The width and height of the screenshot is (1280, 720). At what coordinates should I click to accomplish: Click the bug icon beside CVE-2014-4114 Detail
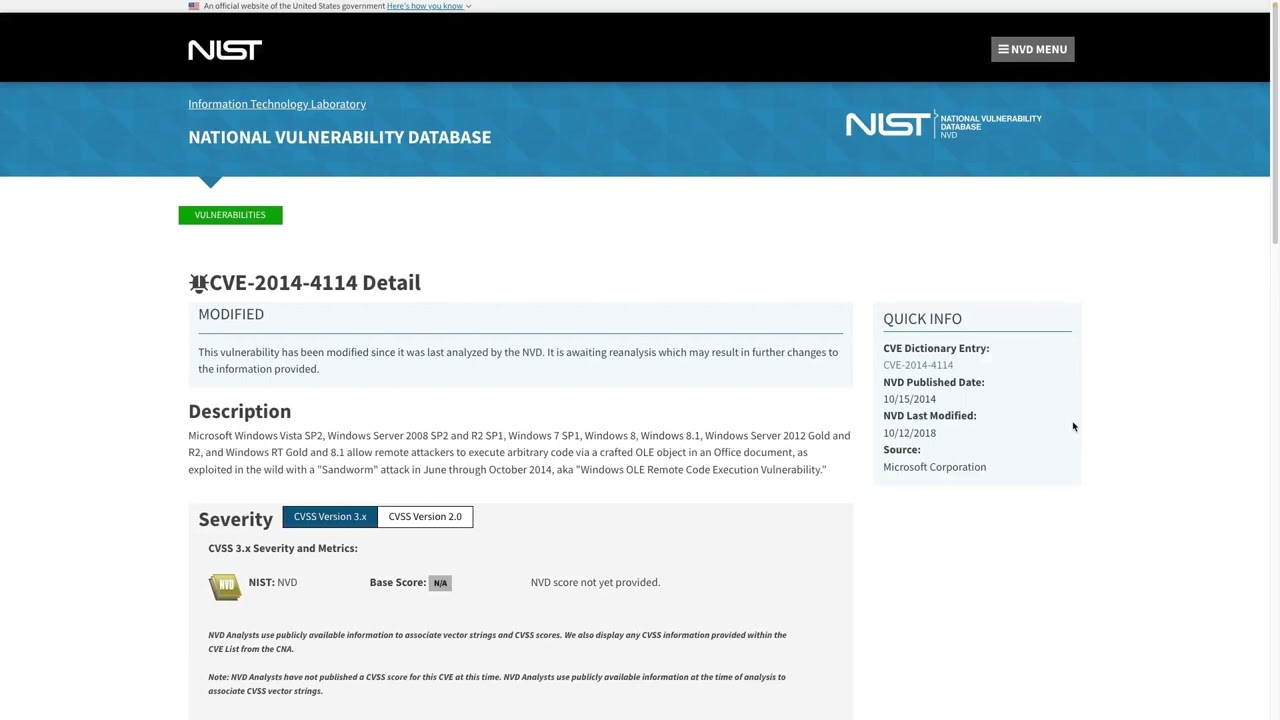pyautogui.click(x=198, y=283)
